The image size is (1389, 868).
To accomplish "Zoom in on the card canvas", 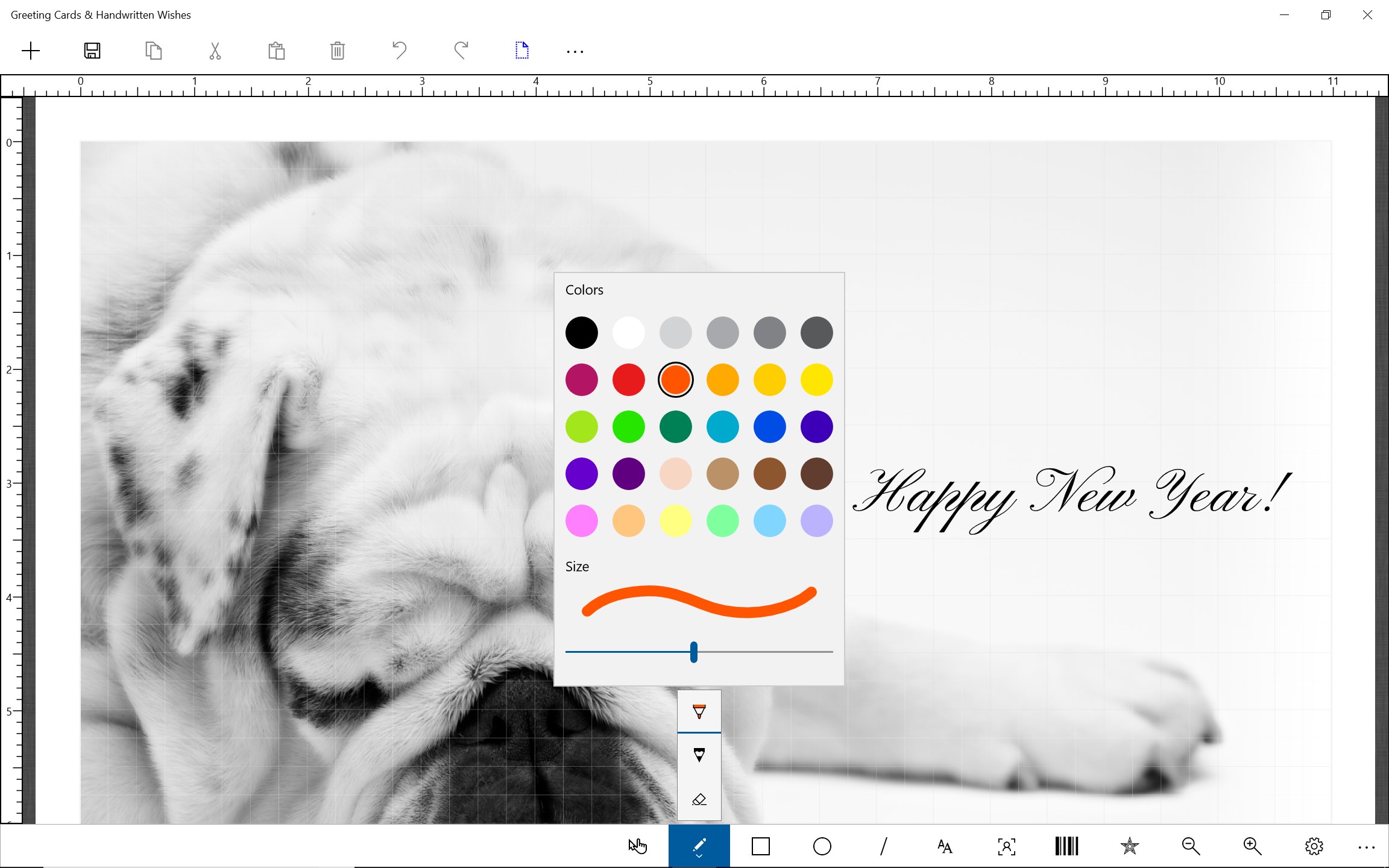I will [x=1251, y=846].
